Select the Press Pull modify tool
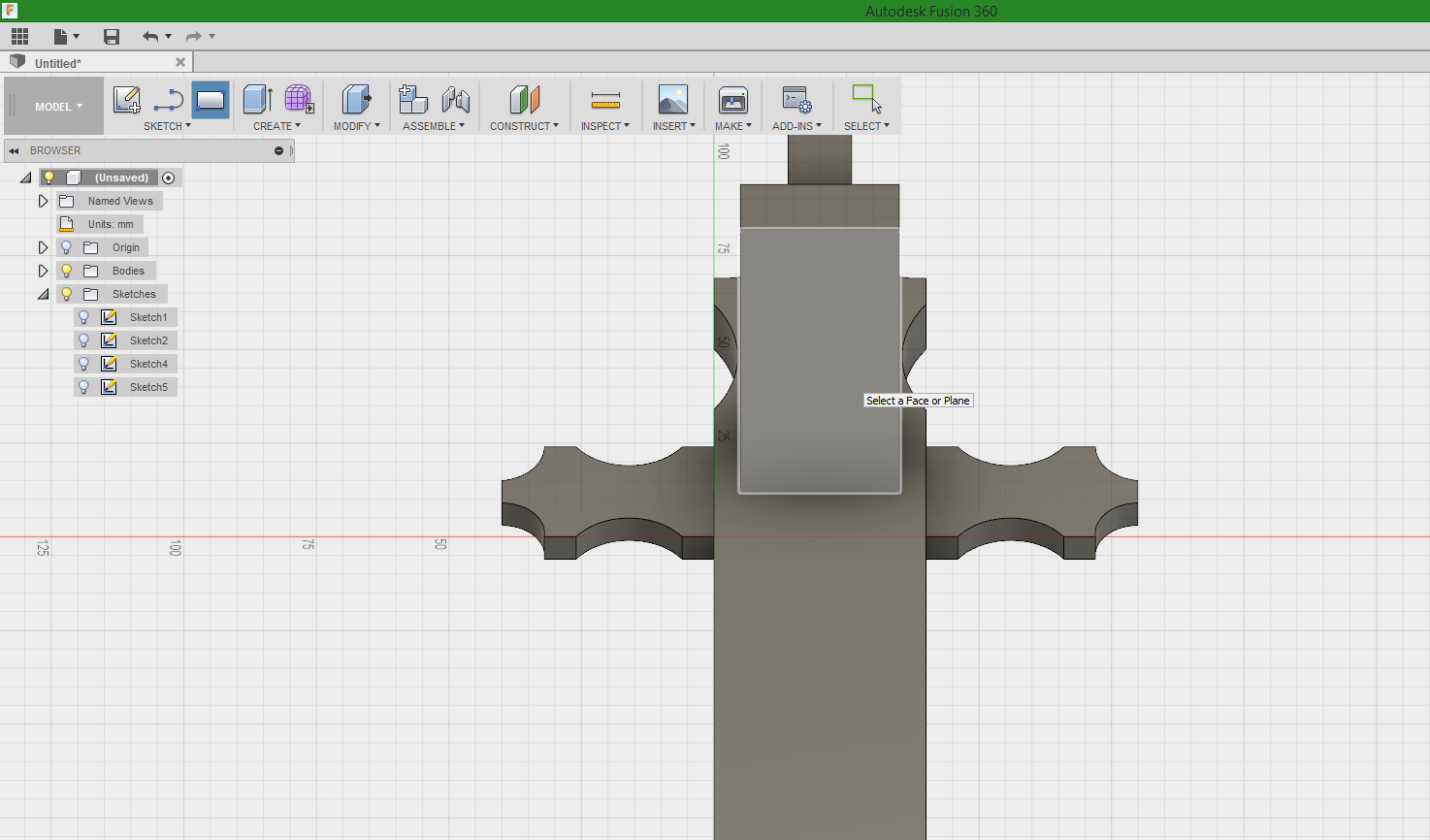Screen dimensions: 1430x840 pos(356,99)
